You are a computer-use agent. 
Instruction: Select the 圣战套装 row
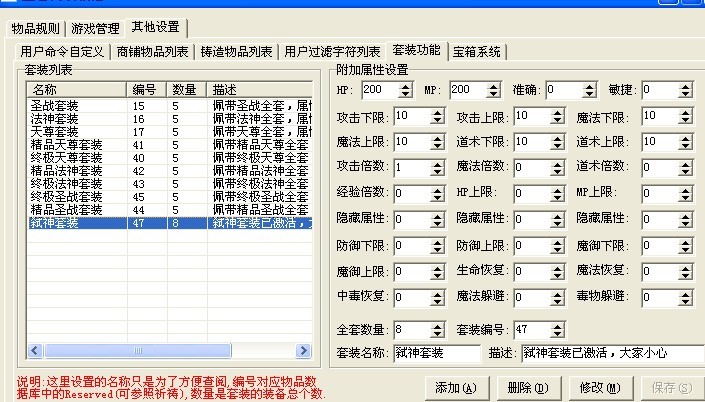pyautogui.click(x=170, y=106)
